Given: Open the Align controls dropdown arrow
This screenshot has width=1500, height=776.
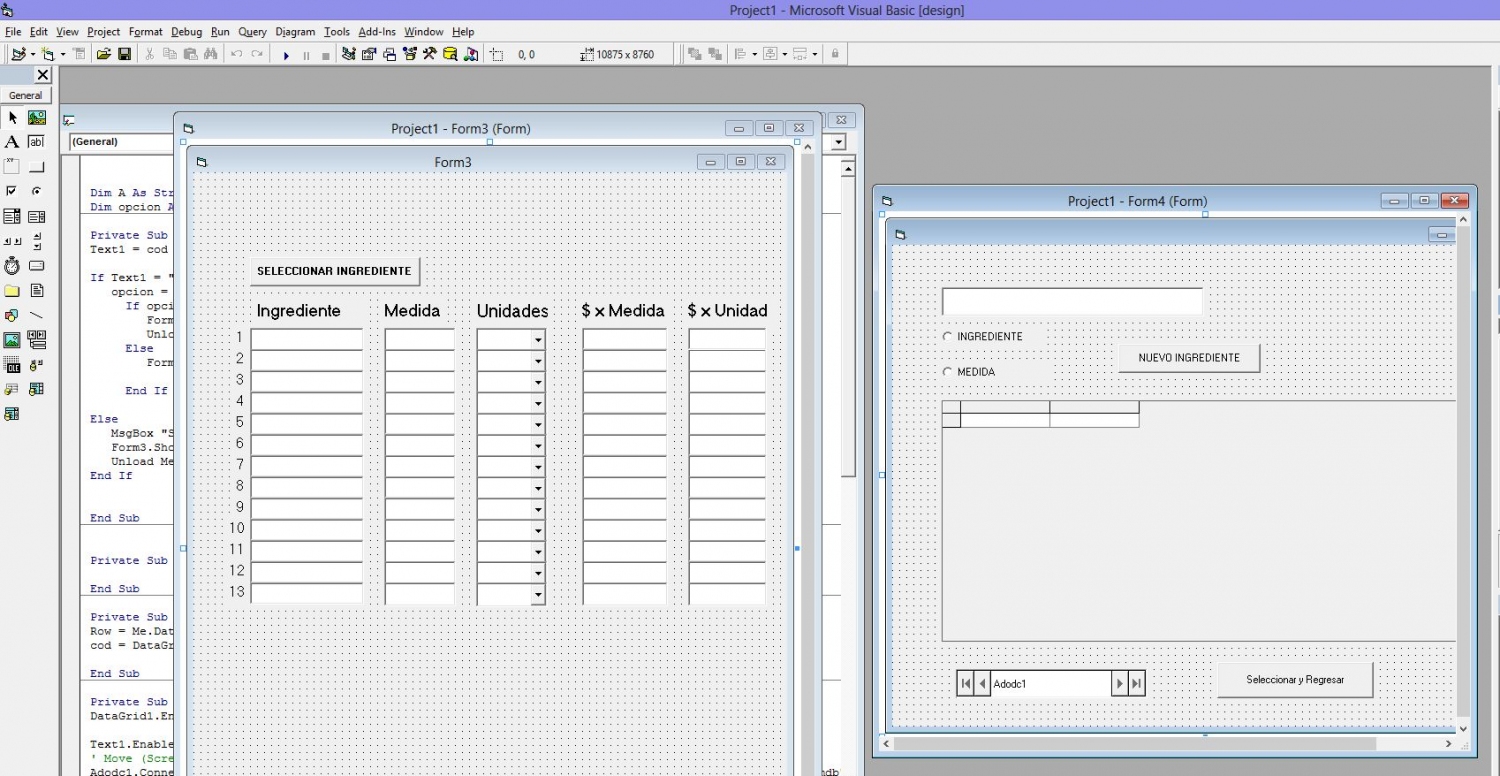Looking at the screenshot, I should [x=755, y=54].
